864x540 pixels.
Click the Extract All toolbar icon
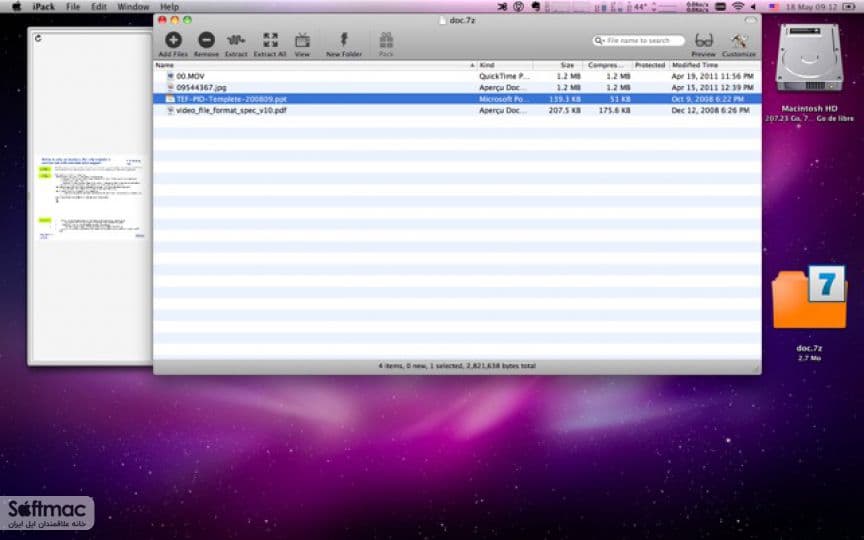click(x=270, y=40)
